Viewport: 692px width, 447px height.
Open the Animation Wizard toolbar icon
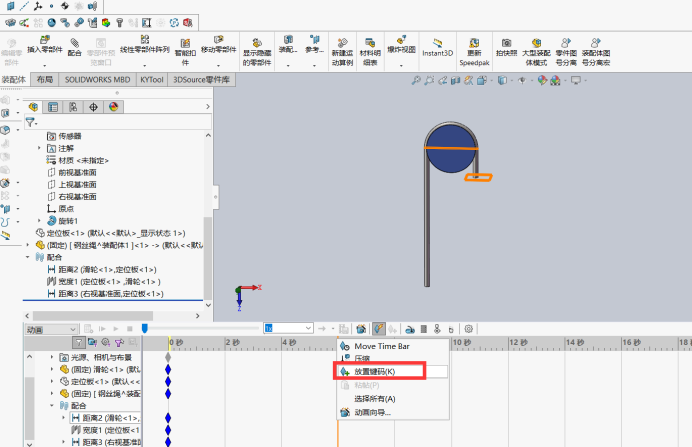pos(361,329)
